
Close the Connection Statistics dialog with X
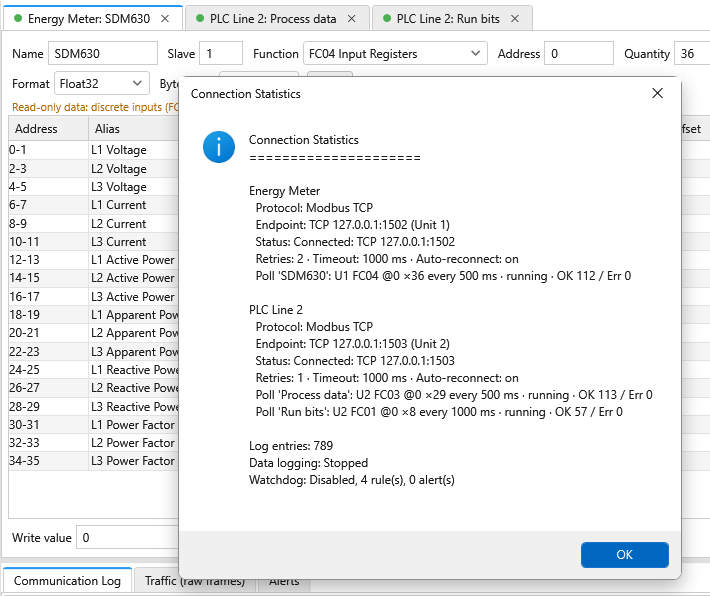(x=657, y=93)
